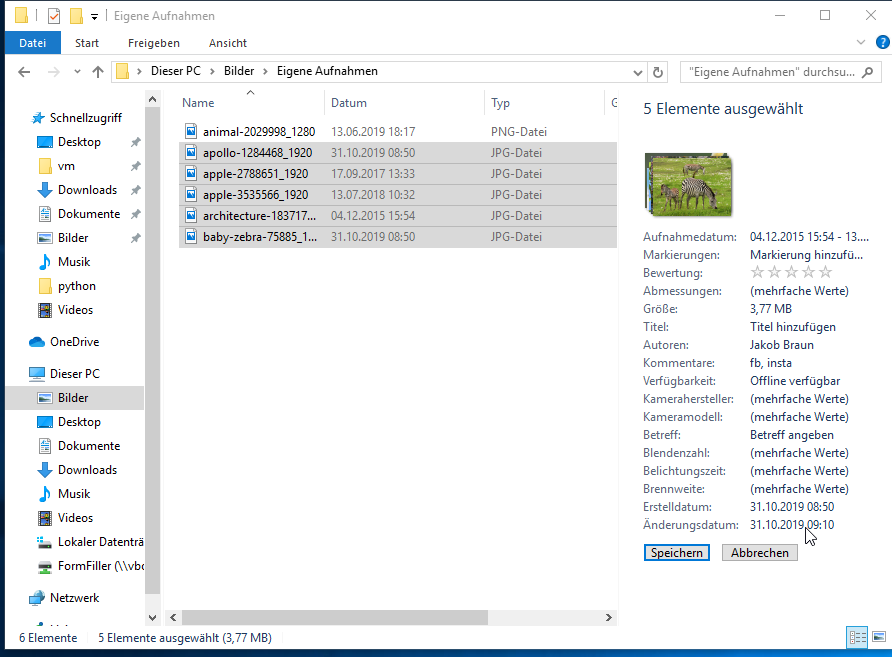The height and width of the screenshot is (657, 892).
Task: Click the refresh icon beside the address bar
Action: [658, 72]
